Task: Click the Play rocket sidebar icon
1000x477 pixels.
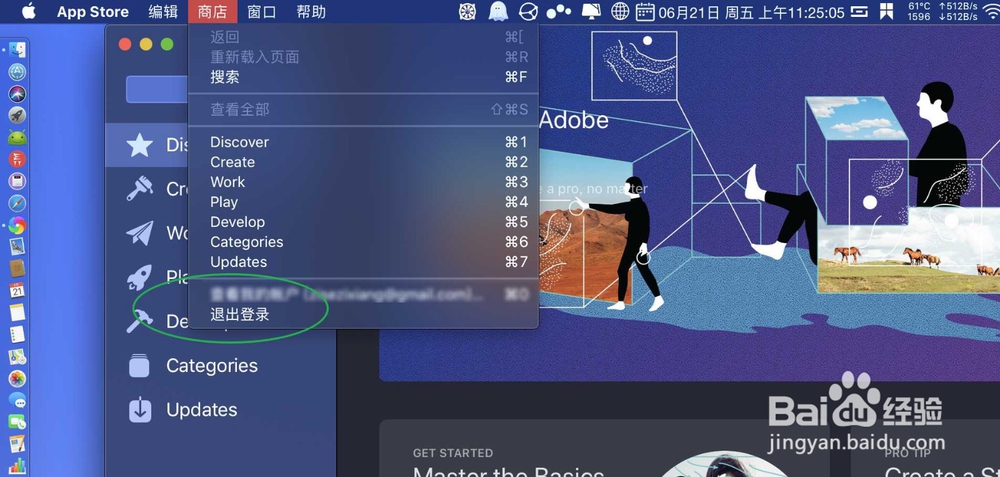Action: [140, 277]
